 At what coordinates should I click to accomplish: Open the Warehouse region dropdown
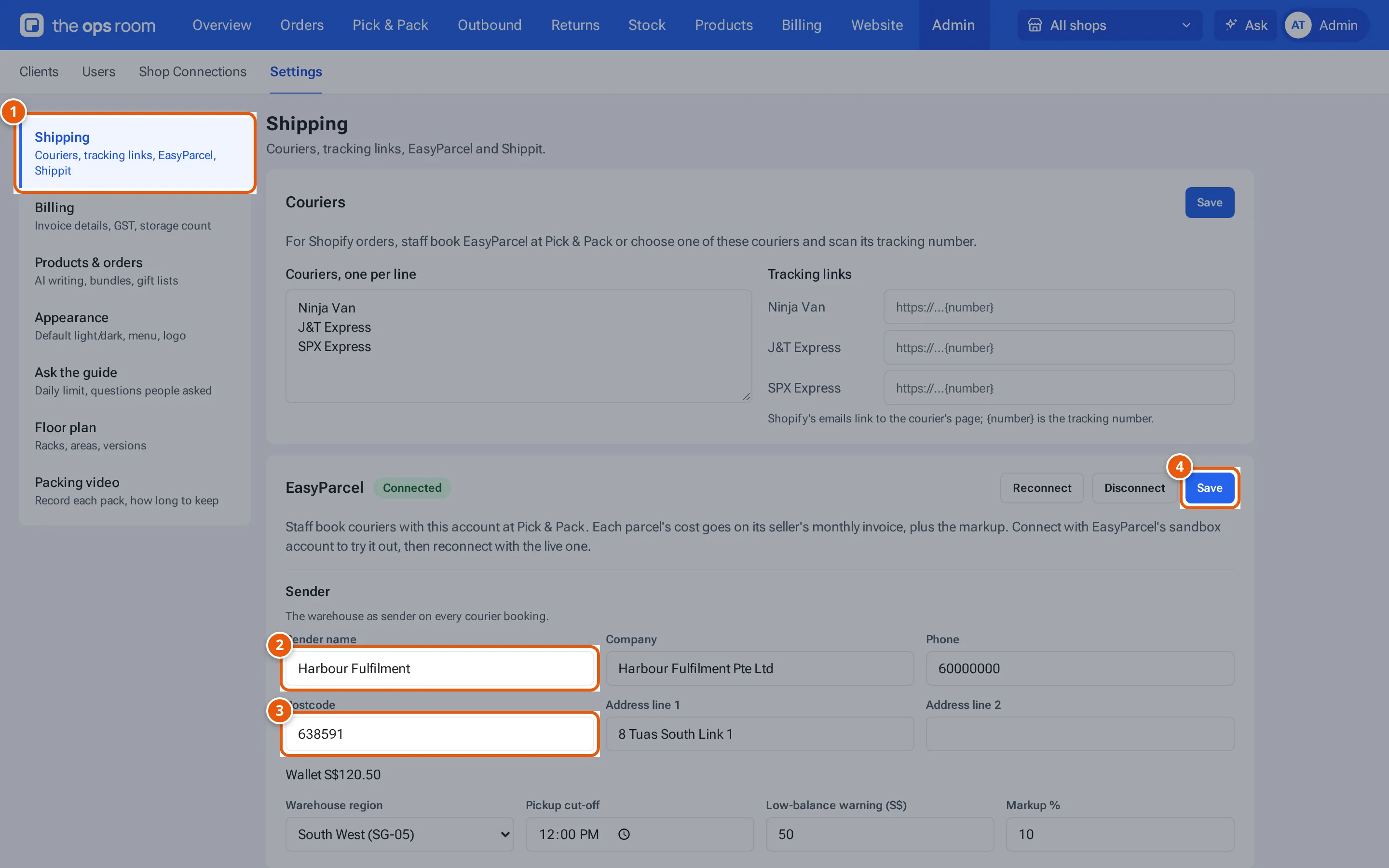[x=399, y=834]
